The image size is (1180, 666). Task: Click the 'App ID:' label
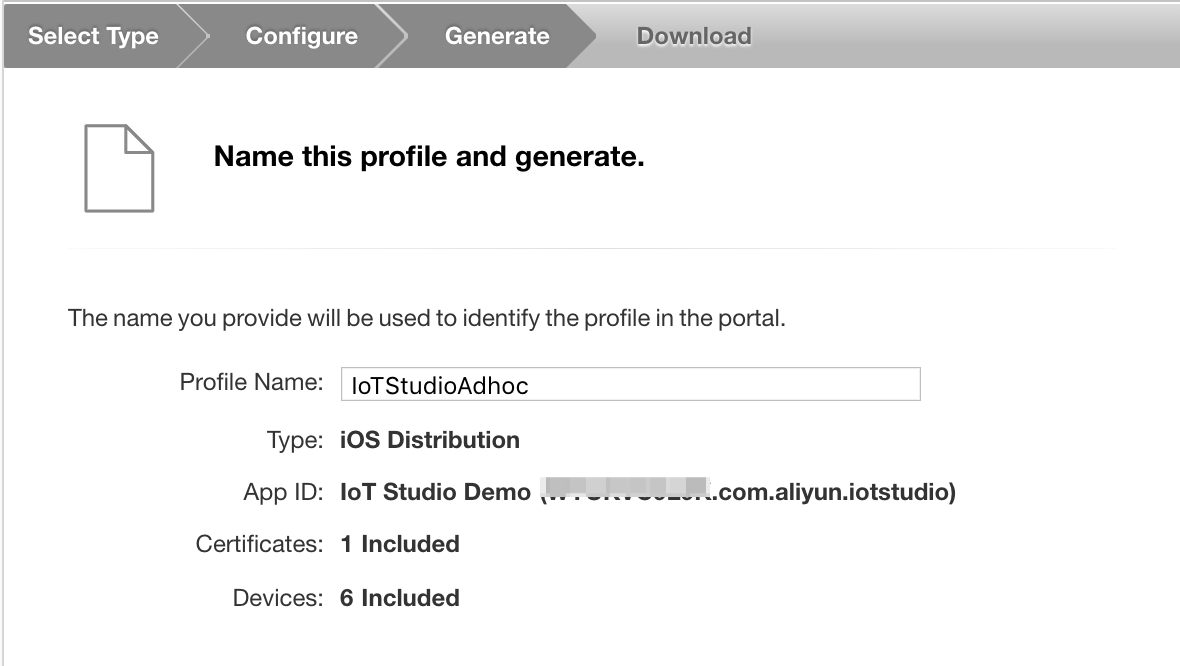pos(283,492)
